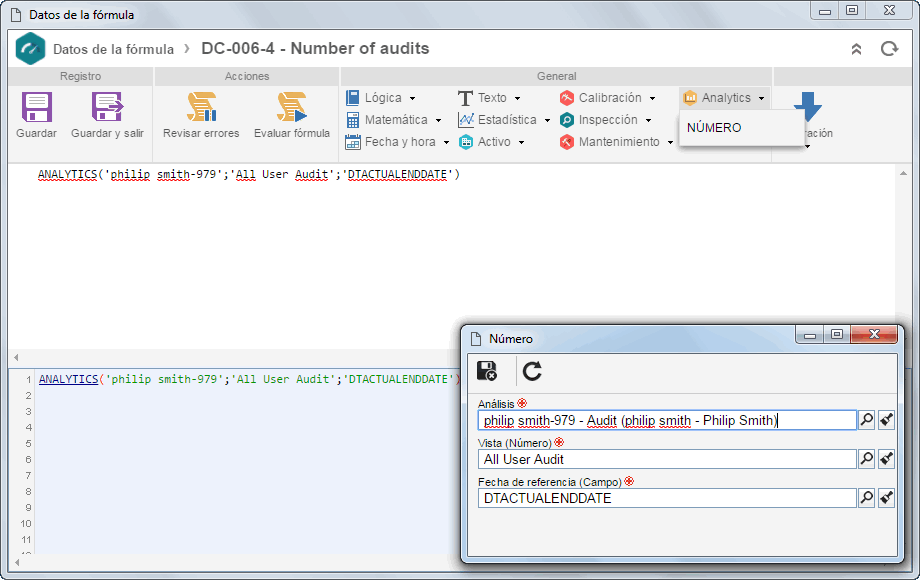Expand the Estadística dropdown arrow

(x=547, y=120)
